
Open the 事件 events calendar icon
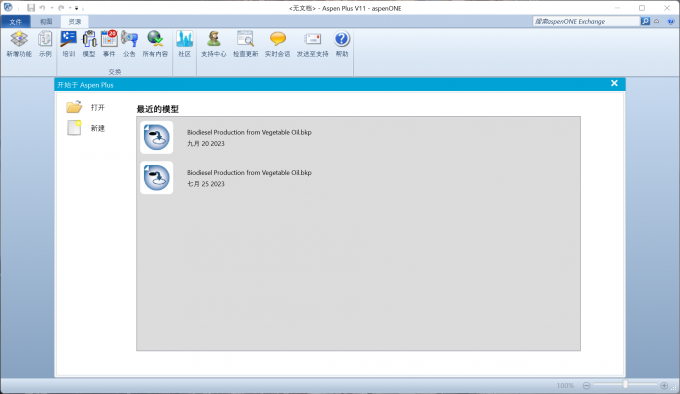pyautogui.click(x=109, y=44)
